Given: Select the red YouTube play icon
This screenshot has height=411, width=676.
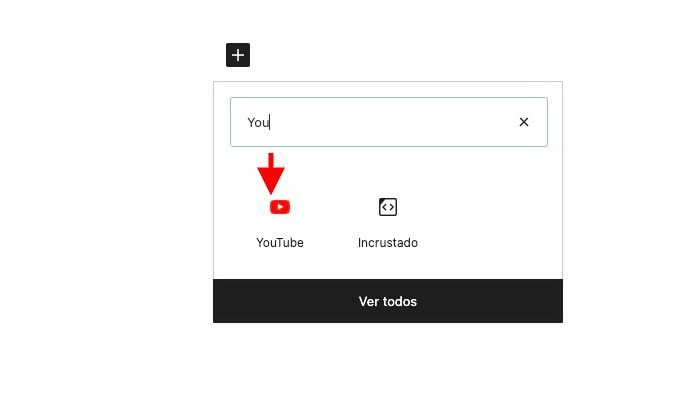Looking at the screenshot, I should coord(280,207).
